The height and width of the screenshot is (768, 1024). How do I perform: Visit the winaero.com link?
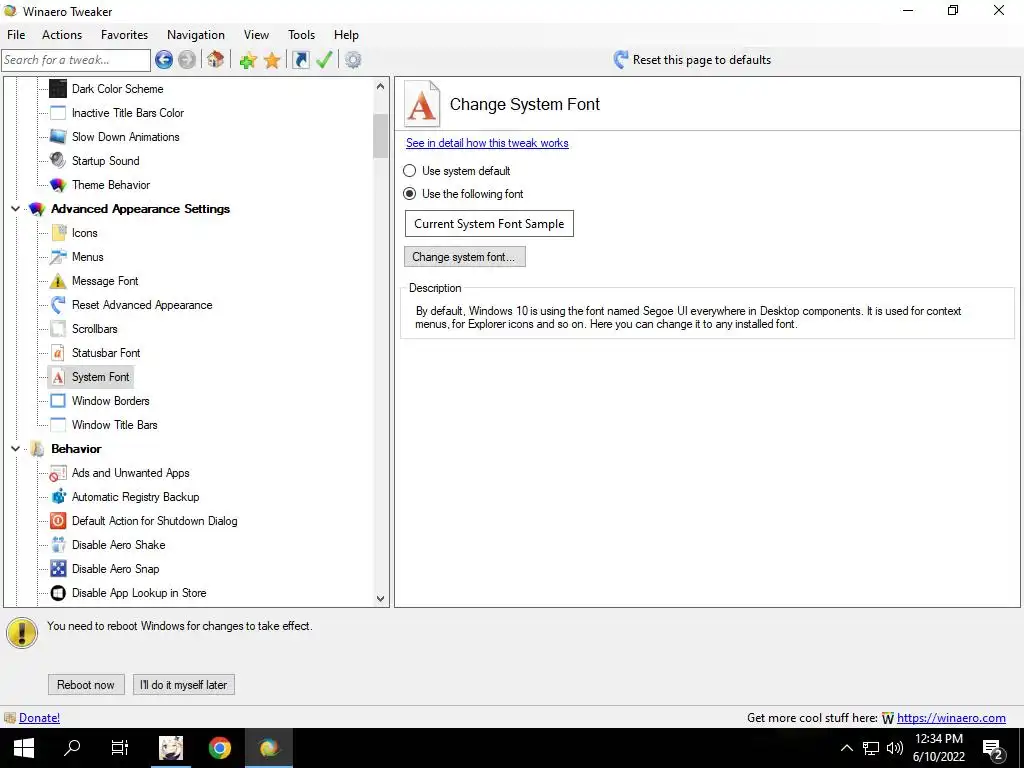[x=951, y=718]
